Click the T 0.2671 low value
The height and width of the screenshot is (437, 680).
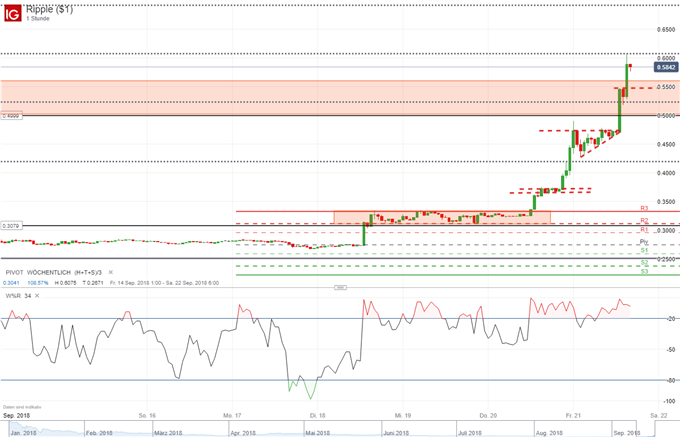(92, 283)
